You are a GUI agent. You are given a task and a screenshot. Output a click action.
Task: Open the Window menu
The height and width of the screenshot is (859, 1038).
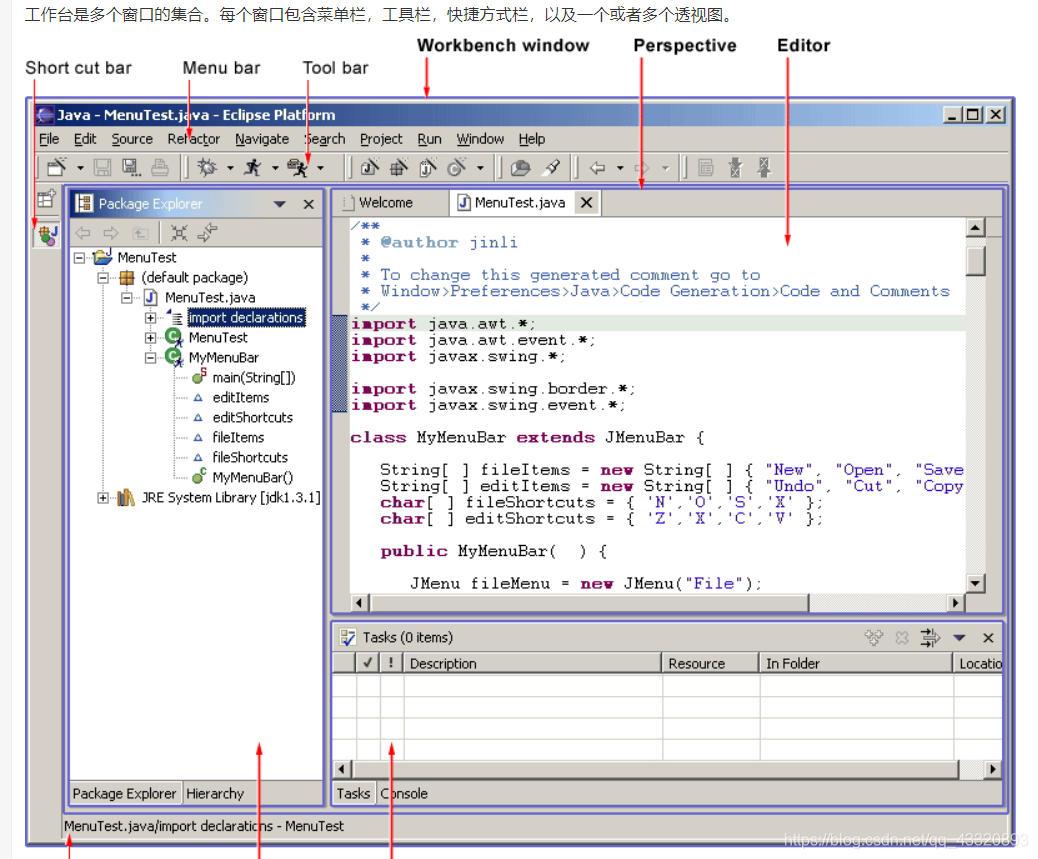pos(480,139)
